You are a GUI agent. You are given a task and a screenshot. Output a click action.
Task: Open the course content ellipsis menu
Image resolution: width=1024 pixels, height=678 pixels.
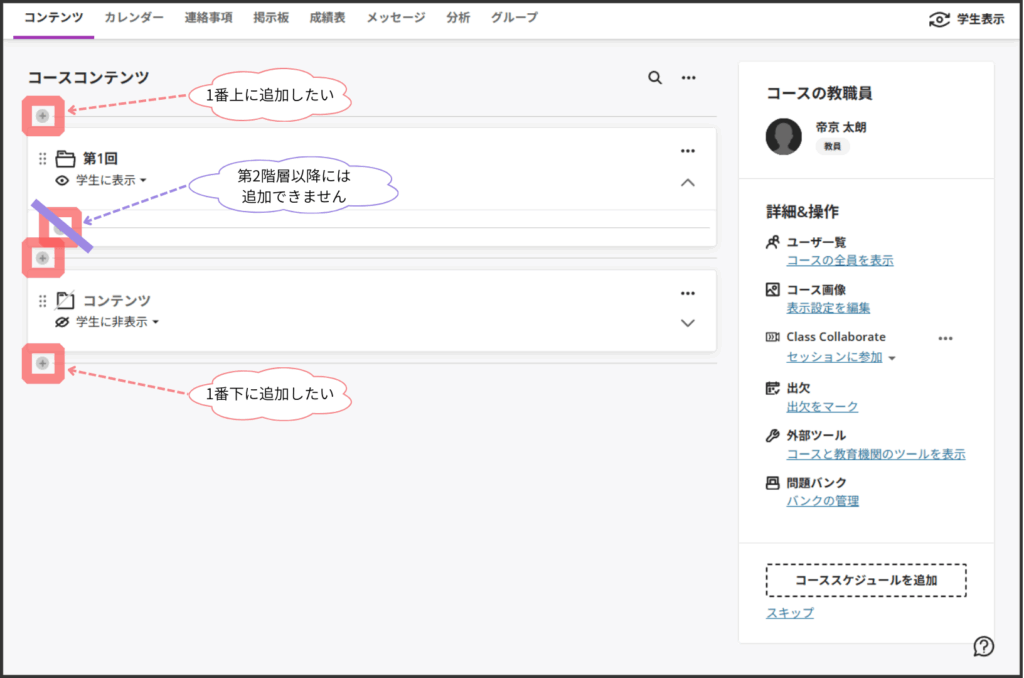(x=688, y=78)
